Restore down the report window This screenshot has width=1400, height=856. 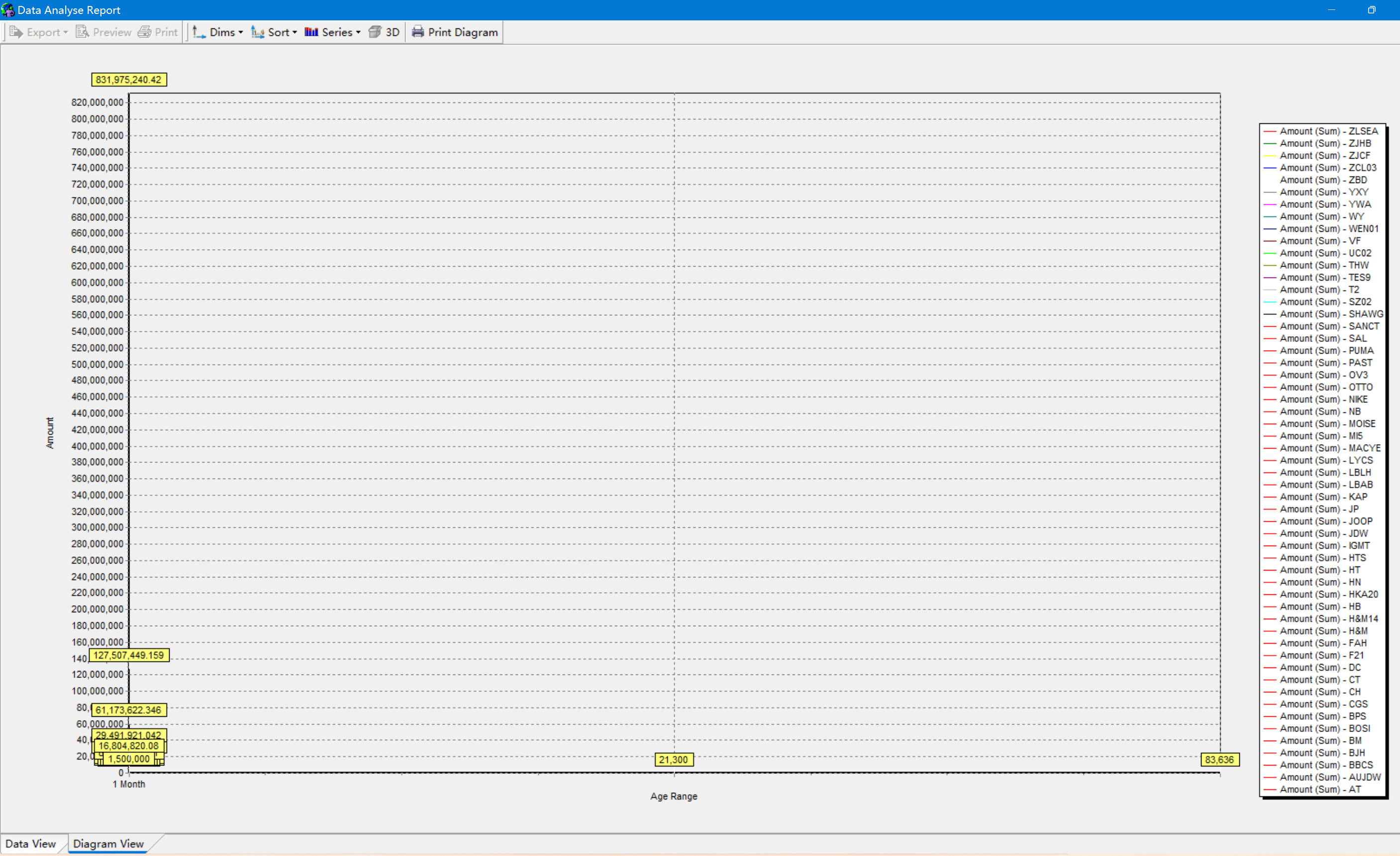pyautogui.click(x=1372, y=9)
